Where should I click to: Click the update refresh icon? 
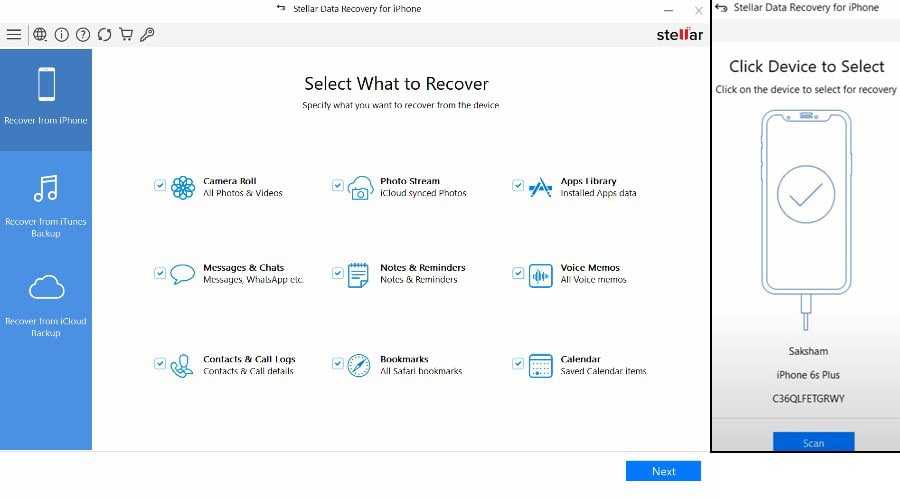(x=104, y=34)
